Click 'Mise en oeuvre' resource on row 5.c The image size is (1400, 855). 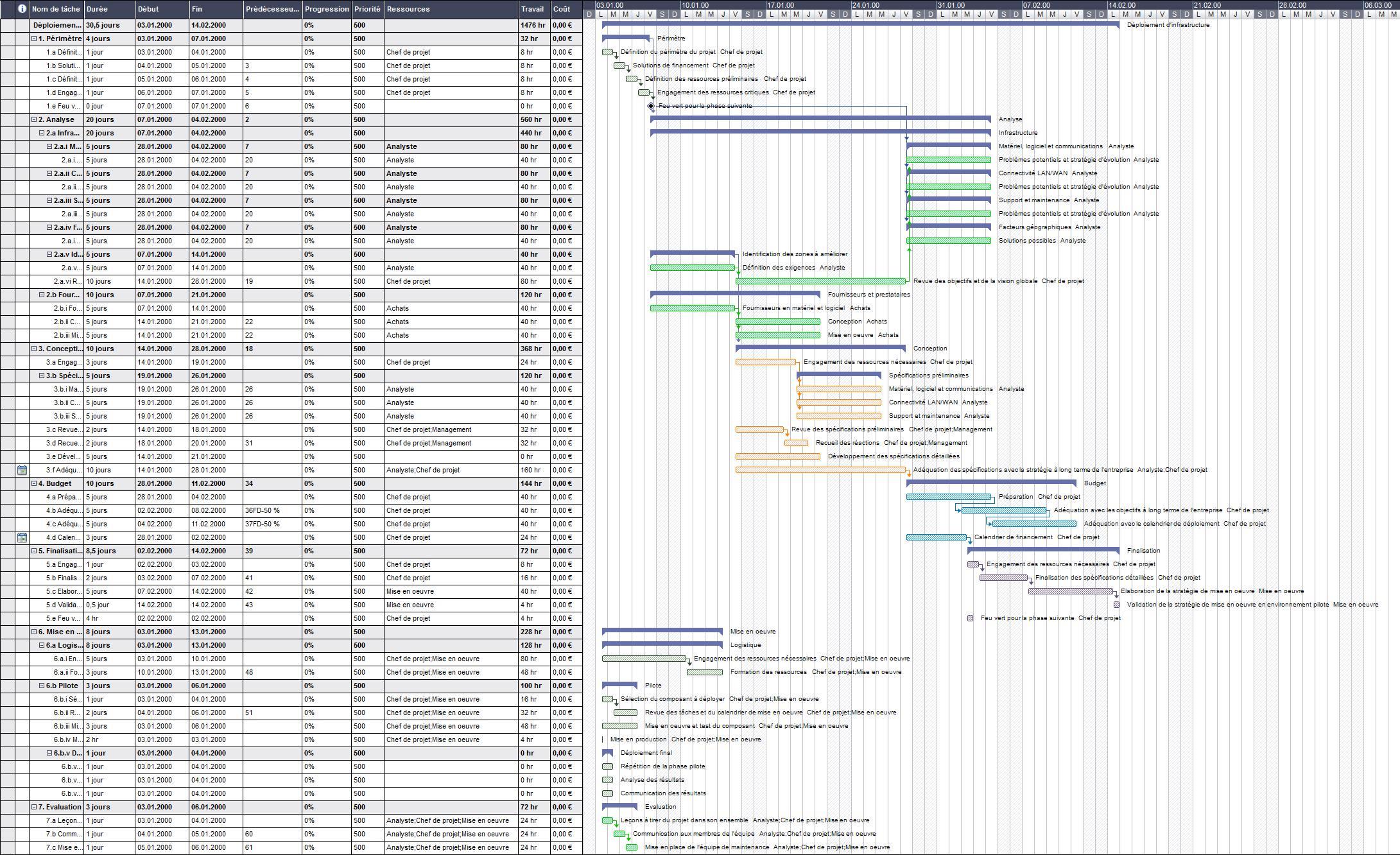coord(451,591)
